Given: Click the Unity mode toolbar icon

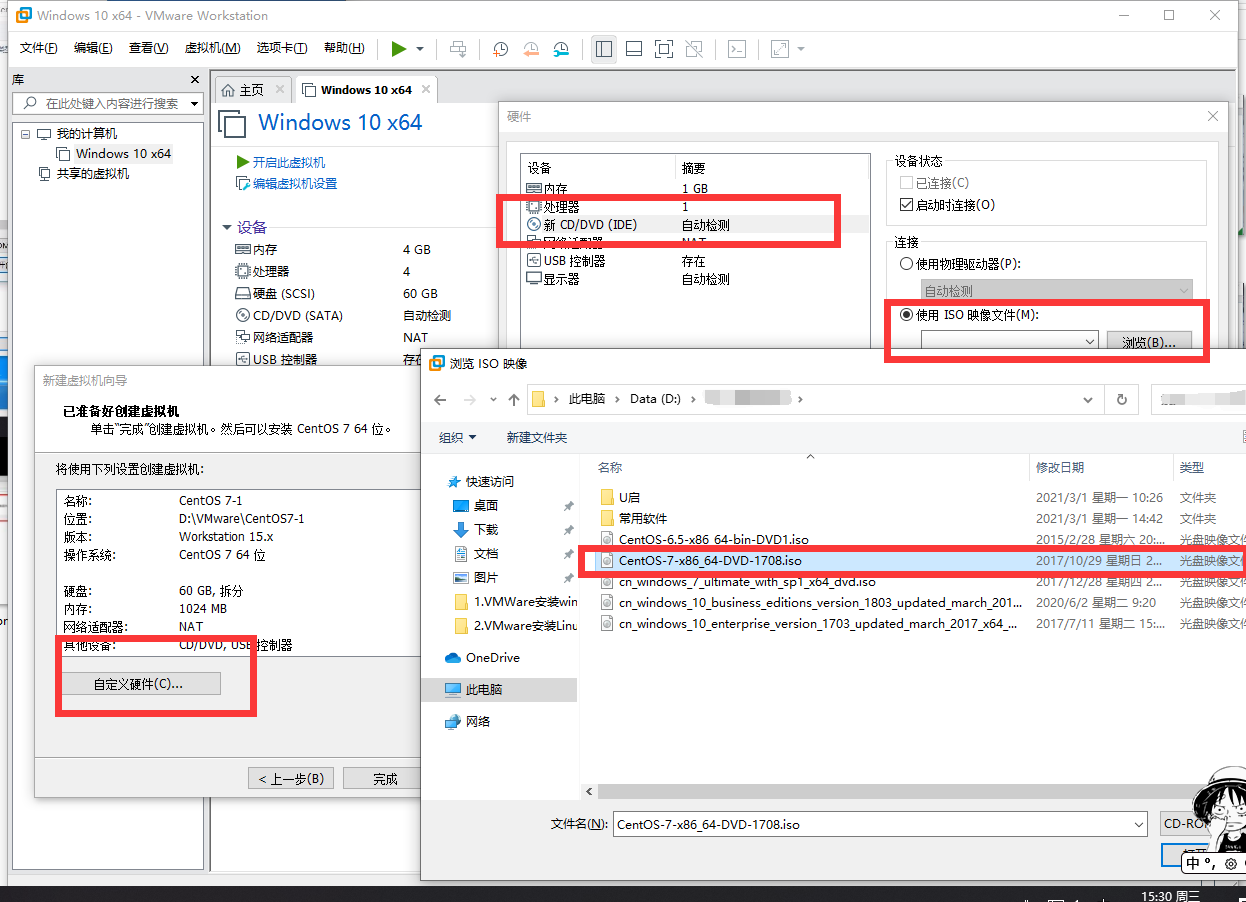Looking at the screenshot, I should [694, 48].
